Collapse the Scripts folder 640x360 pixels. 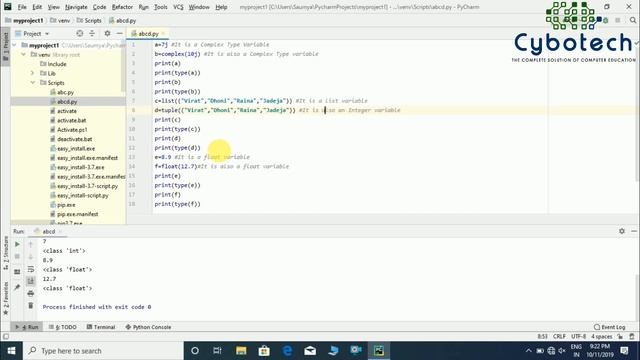pyautogui.click(x=33, y=82)
